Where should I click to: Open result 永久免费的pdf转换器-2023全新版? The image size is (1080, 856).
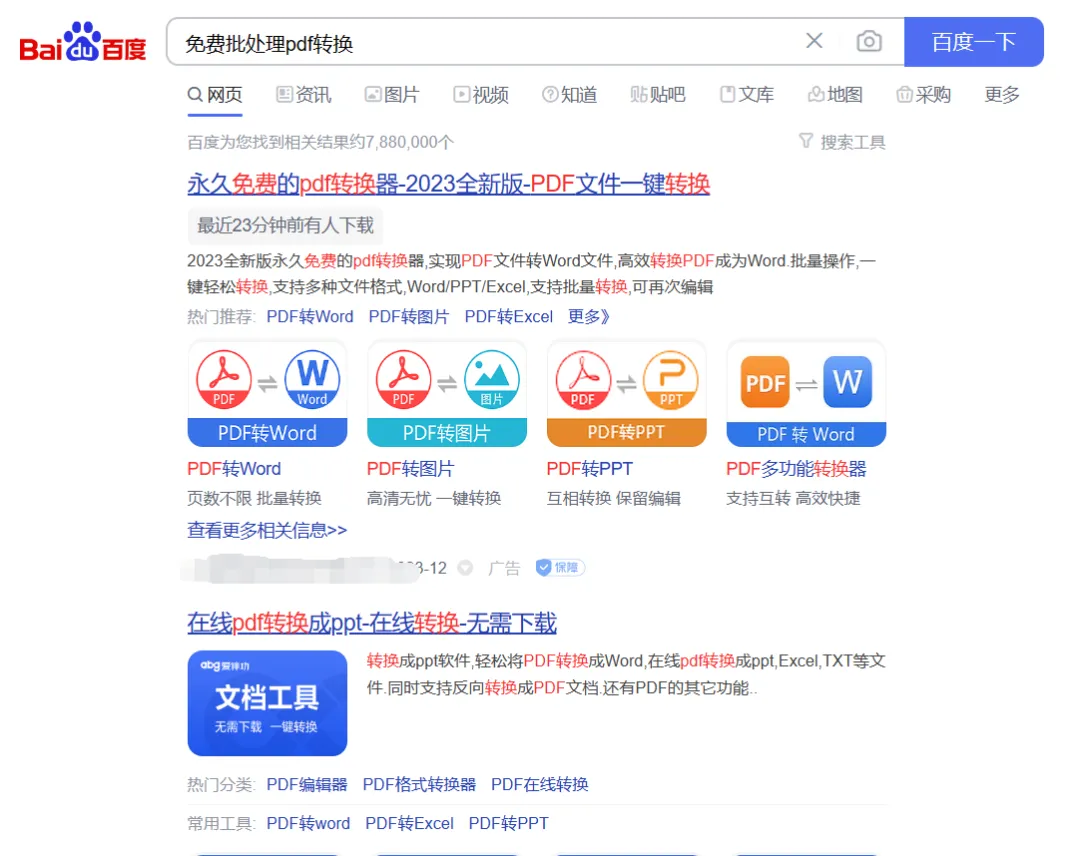[x=448, y=184]
